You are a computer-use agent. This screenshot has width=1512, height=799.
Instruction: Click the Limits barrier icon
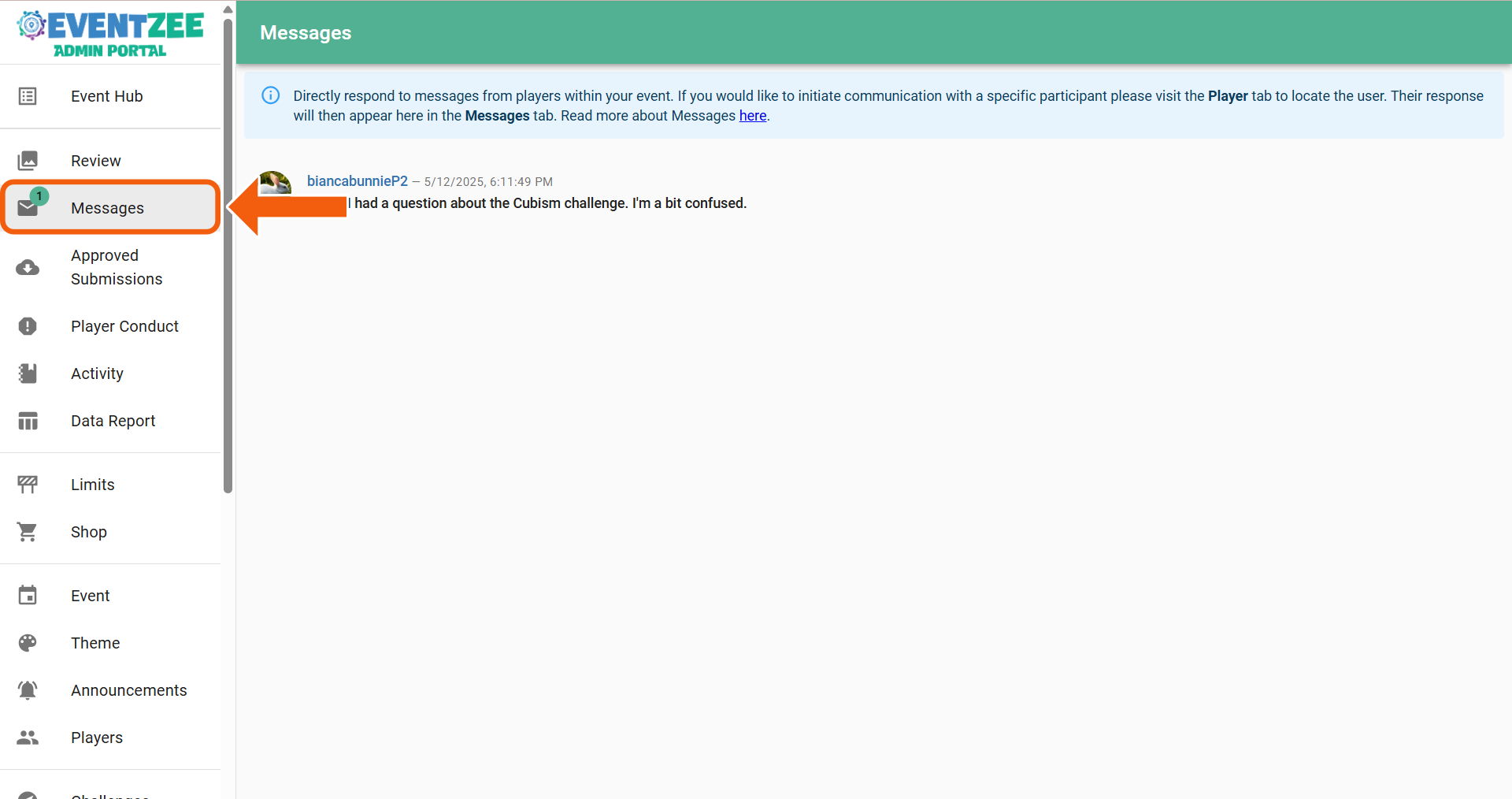(28, 485)
